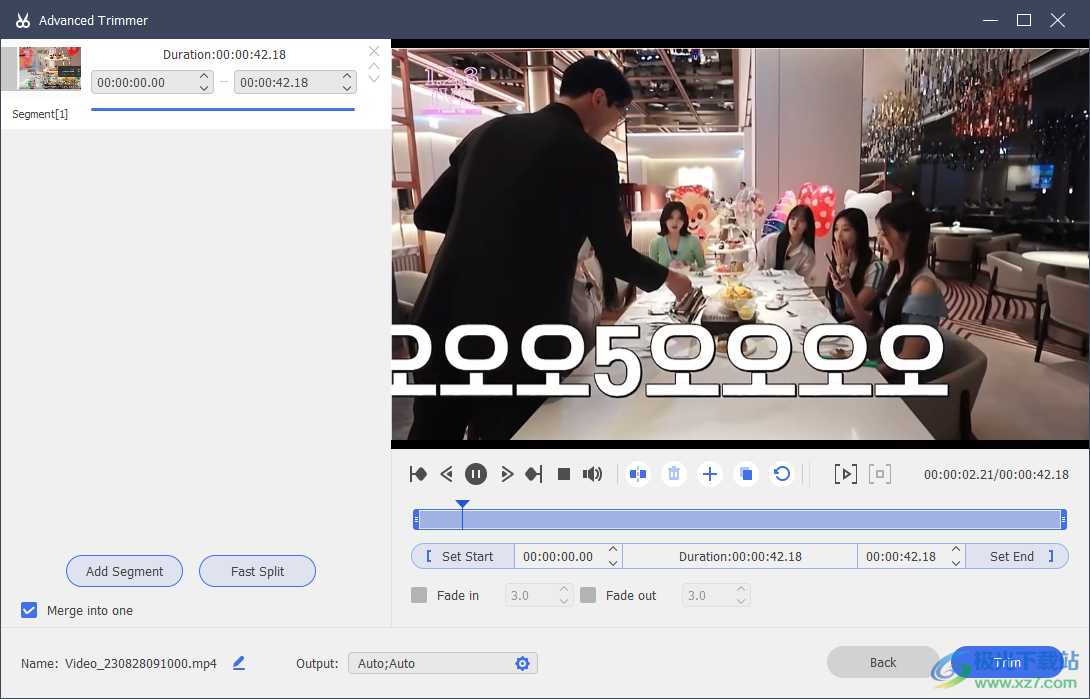
Task: Click the Advanced Trimmer scissors app icon
Action: pyautogui.click(x=23, y=20)
